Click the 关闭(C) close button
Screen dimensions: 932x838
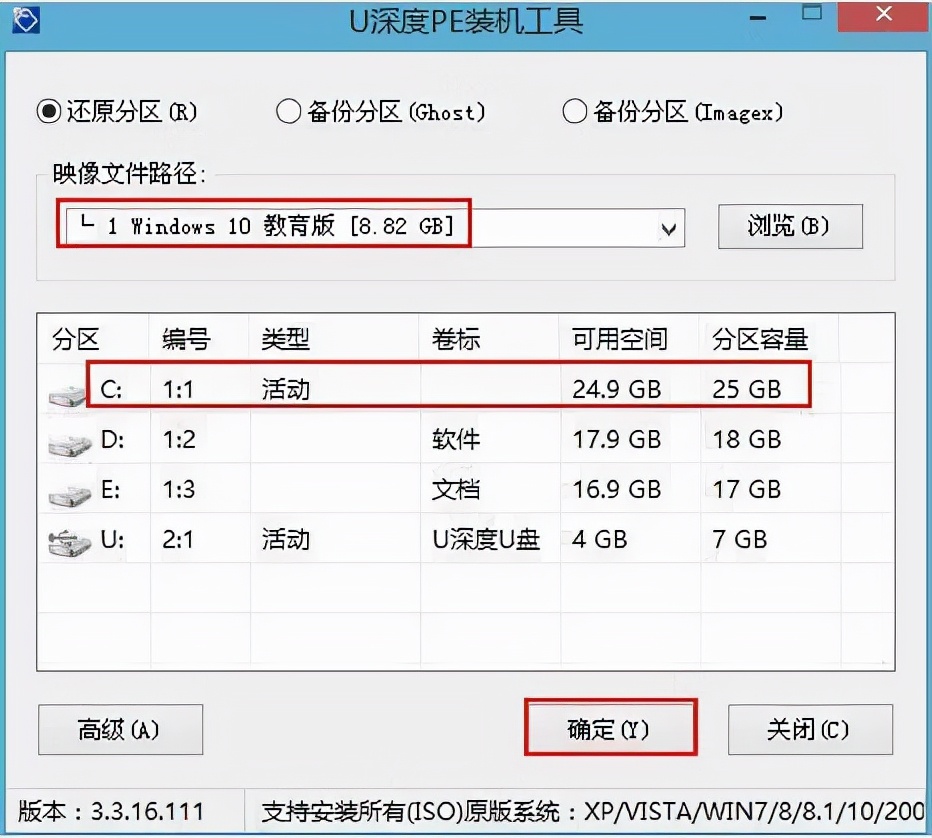point(810,728)
